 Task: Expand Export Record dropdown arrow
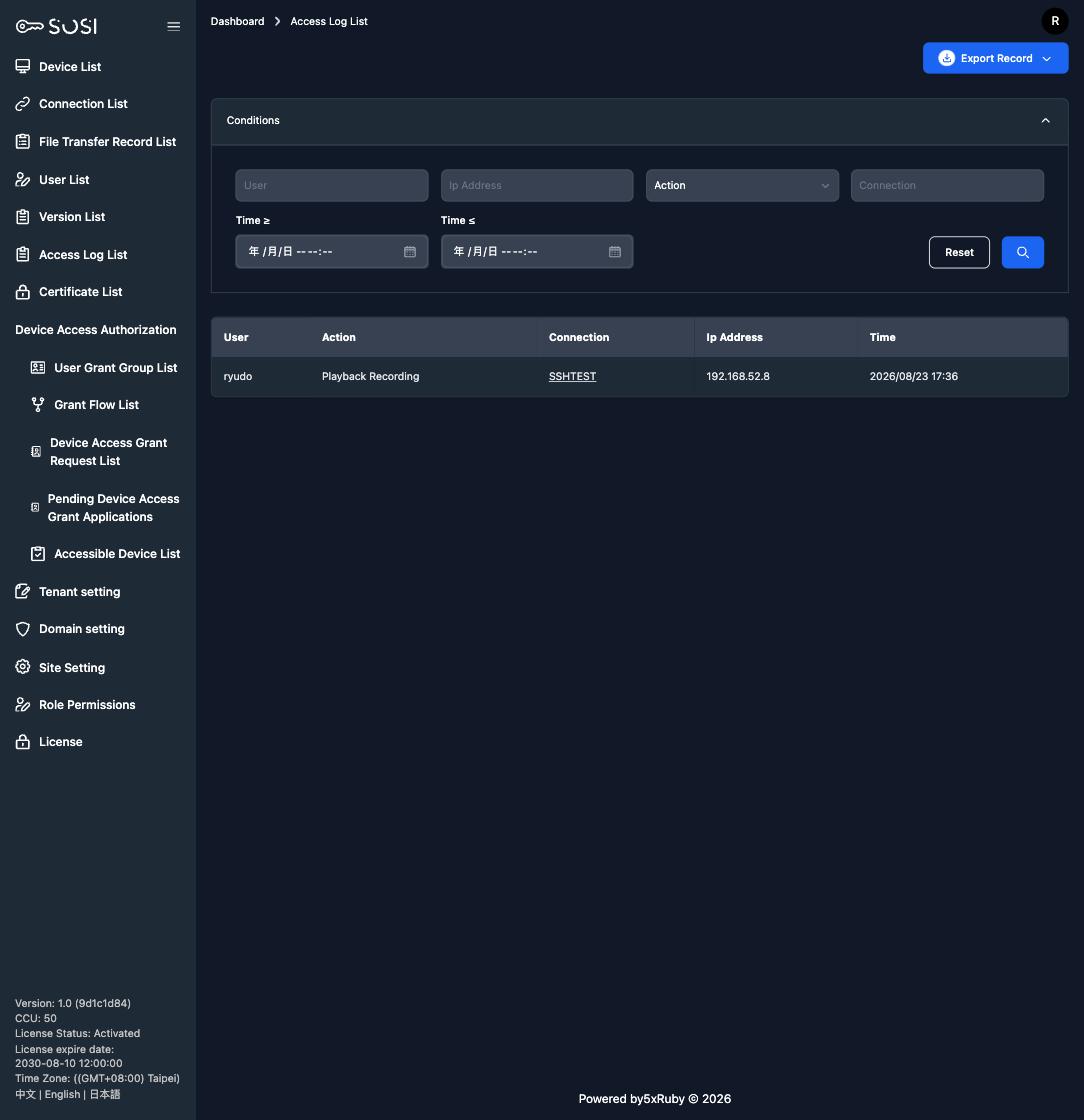[x=1047, y=59]
